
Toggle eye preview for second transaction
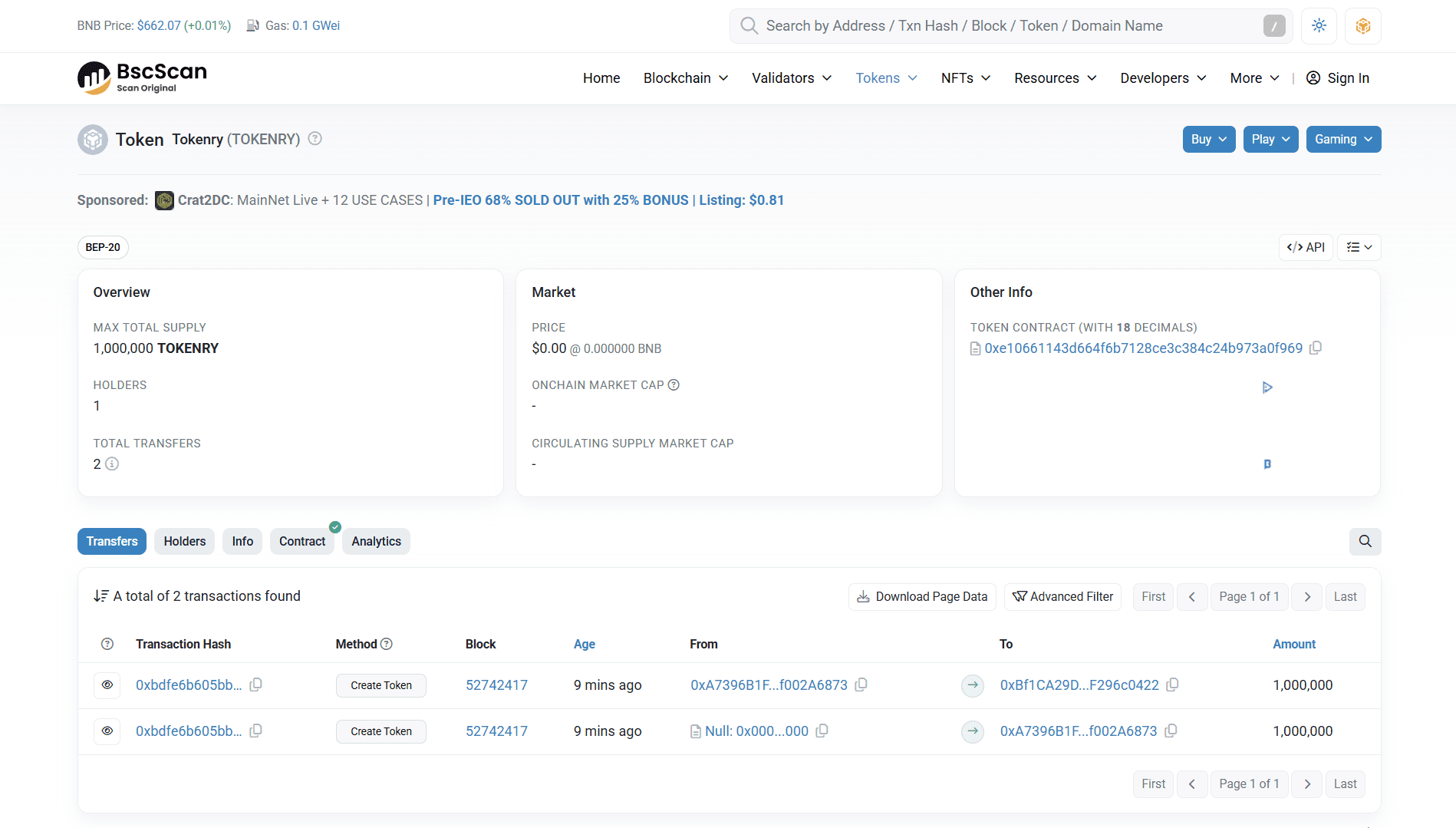[x=107, y=731]
